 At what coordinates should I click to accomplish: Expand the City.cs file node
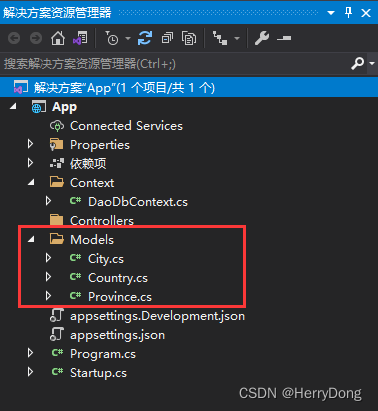tap(48, 258)
